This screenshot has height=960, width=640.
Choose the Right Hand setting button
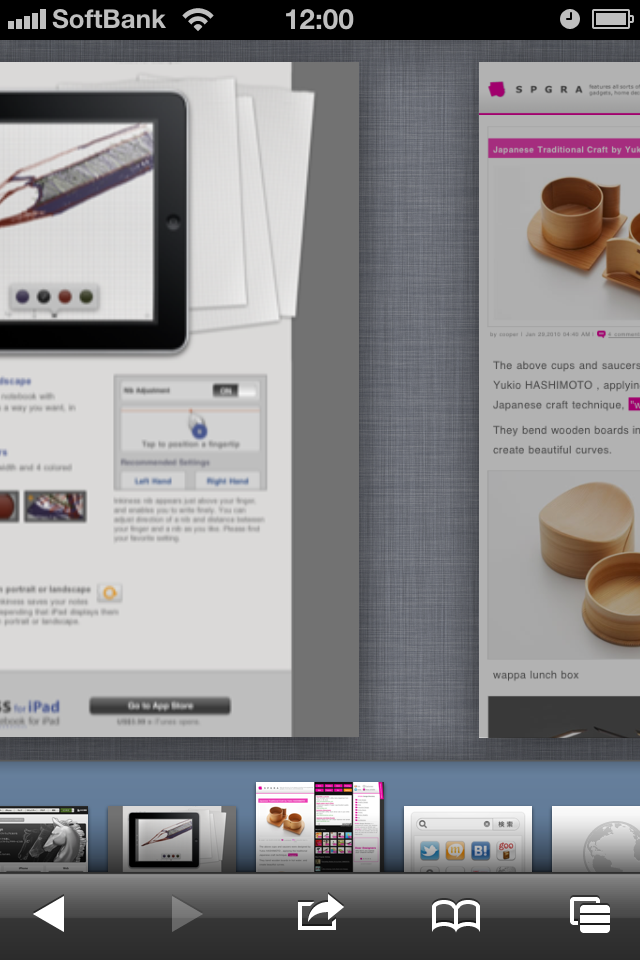pyautogui.click(x=227, y=481)
